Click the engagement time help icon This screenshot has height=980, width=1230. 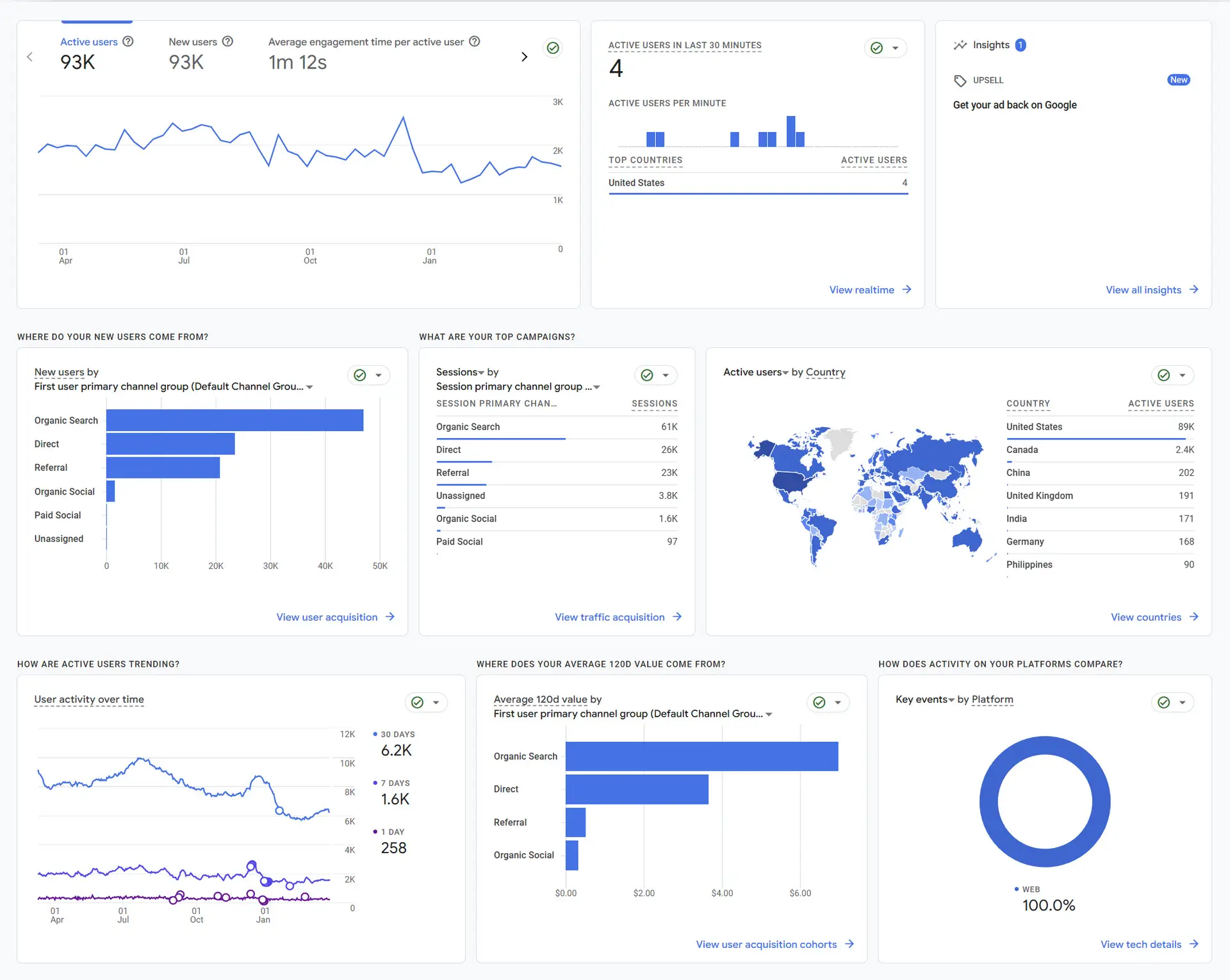pyautogui.click(x=474, y=41)
